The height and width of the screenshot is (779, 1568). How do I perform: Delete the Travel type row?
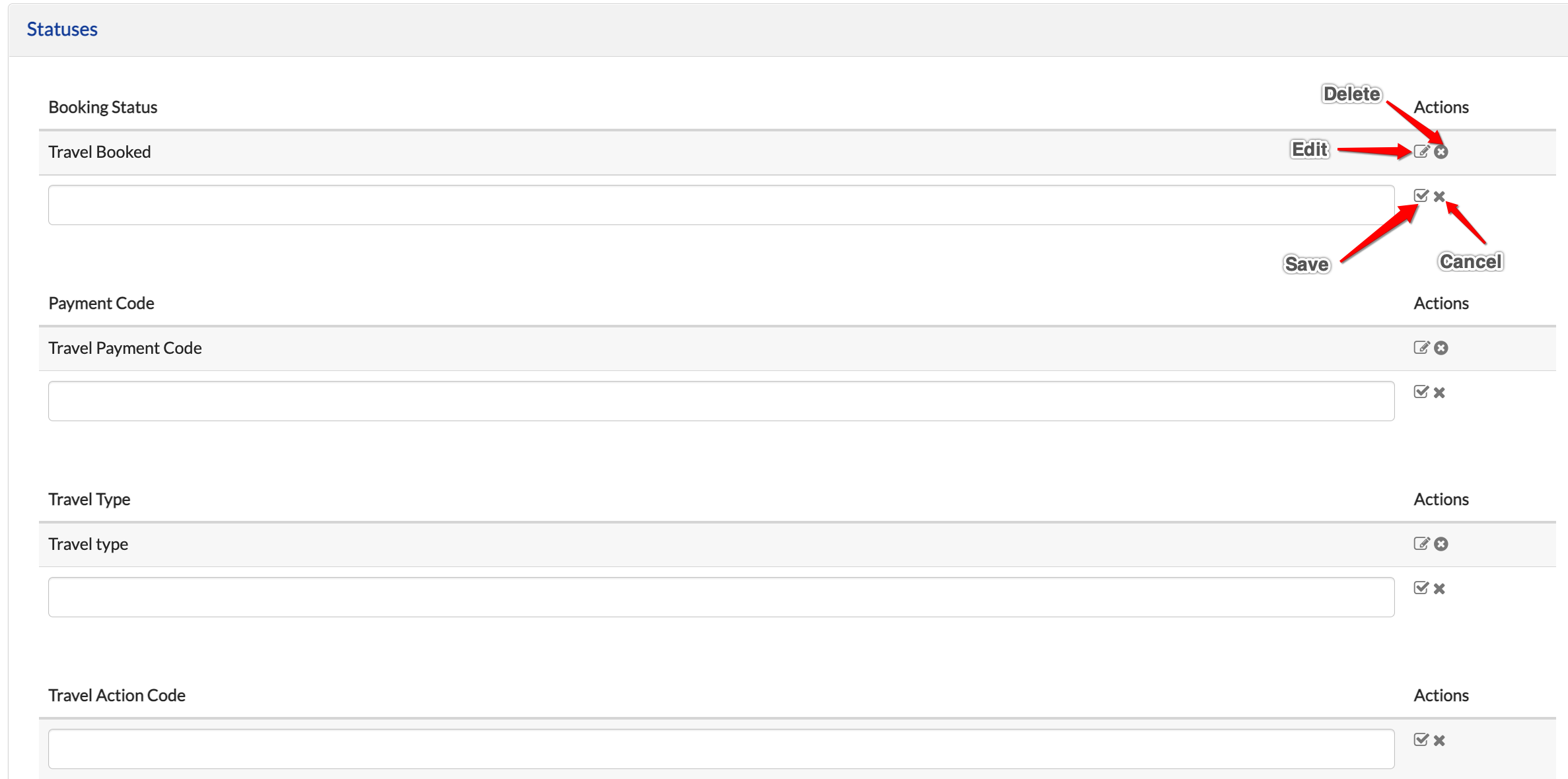(x=1441, y=544)
